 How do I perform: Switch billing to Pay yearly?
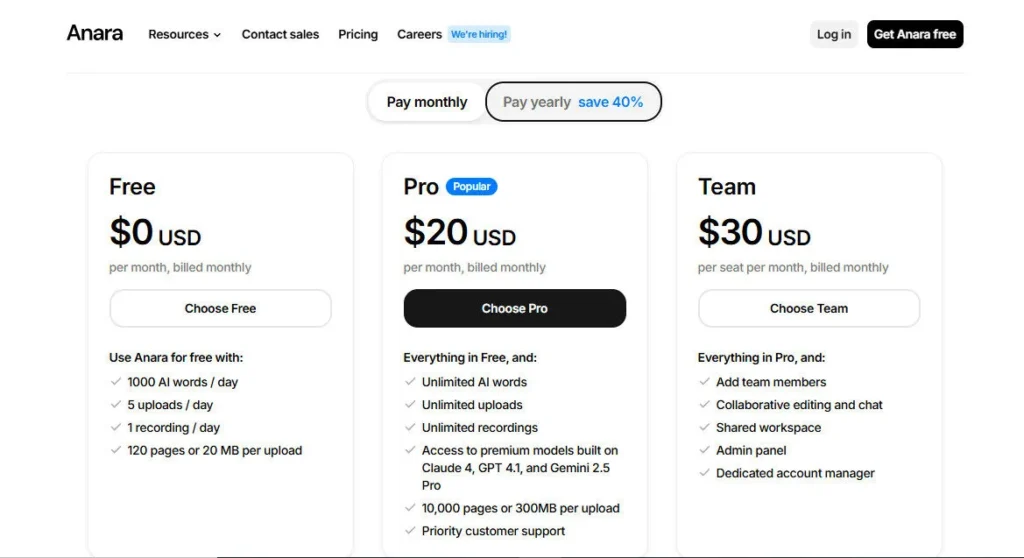click(x=537, y=102)
